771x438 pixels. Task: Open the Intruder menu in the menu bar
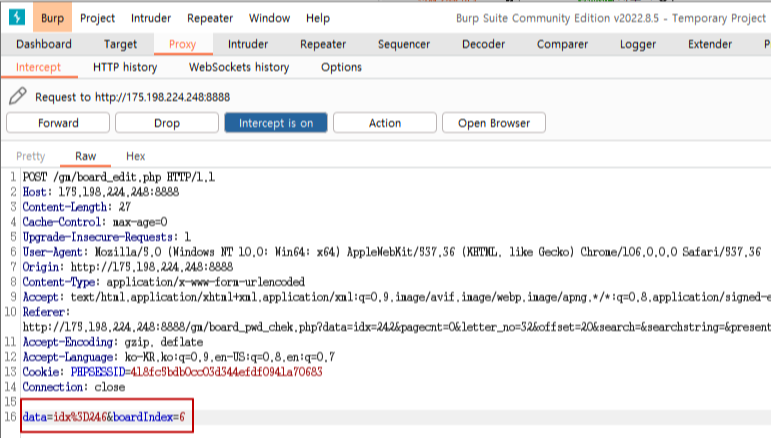[150, 18]
